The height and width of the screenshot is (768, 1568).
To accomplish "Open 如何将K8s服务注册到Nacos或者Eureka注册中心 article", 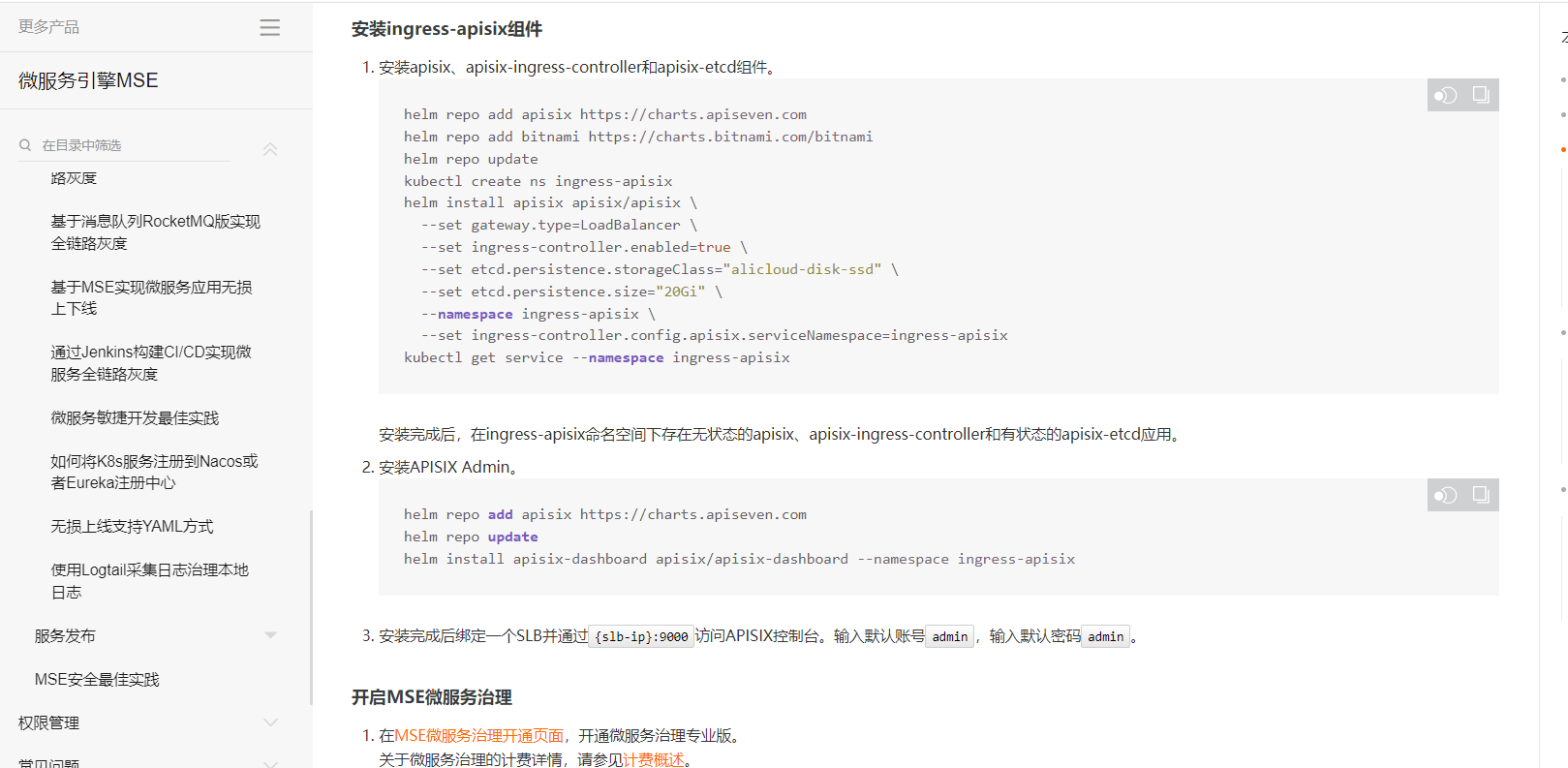I will tap(154, 472).
